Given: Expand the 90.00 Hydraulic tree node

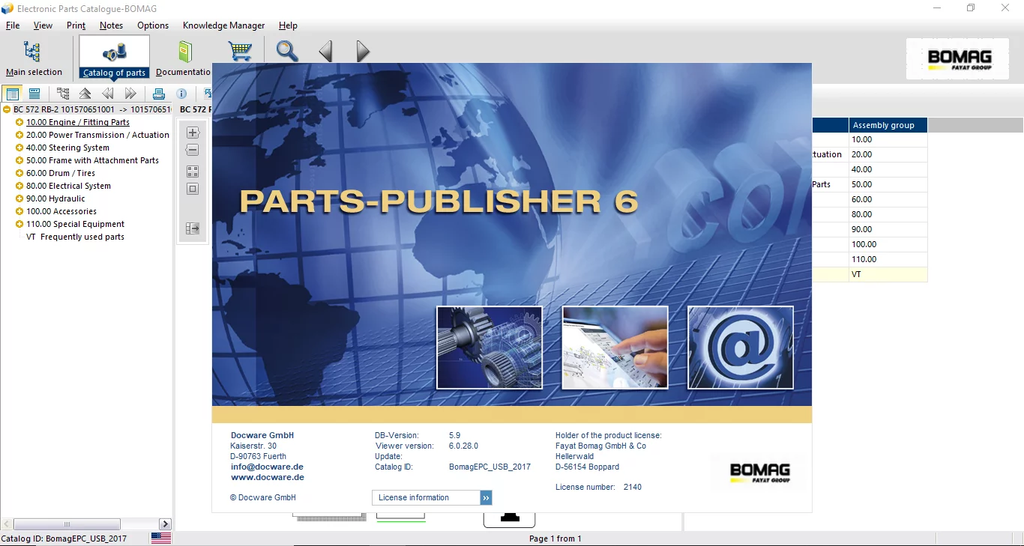Looking at the screenshot, I should pos(19,199).
